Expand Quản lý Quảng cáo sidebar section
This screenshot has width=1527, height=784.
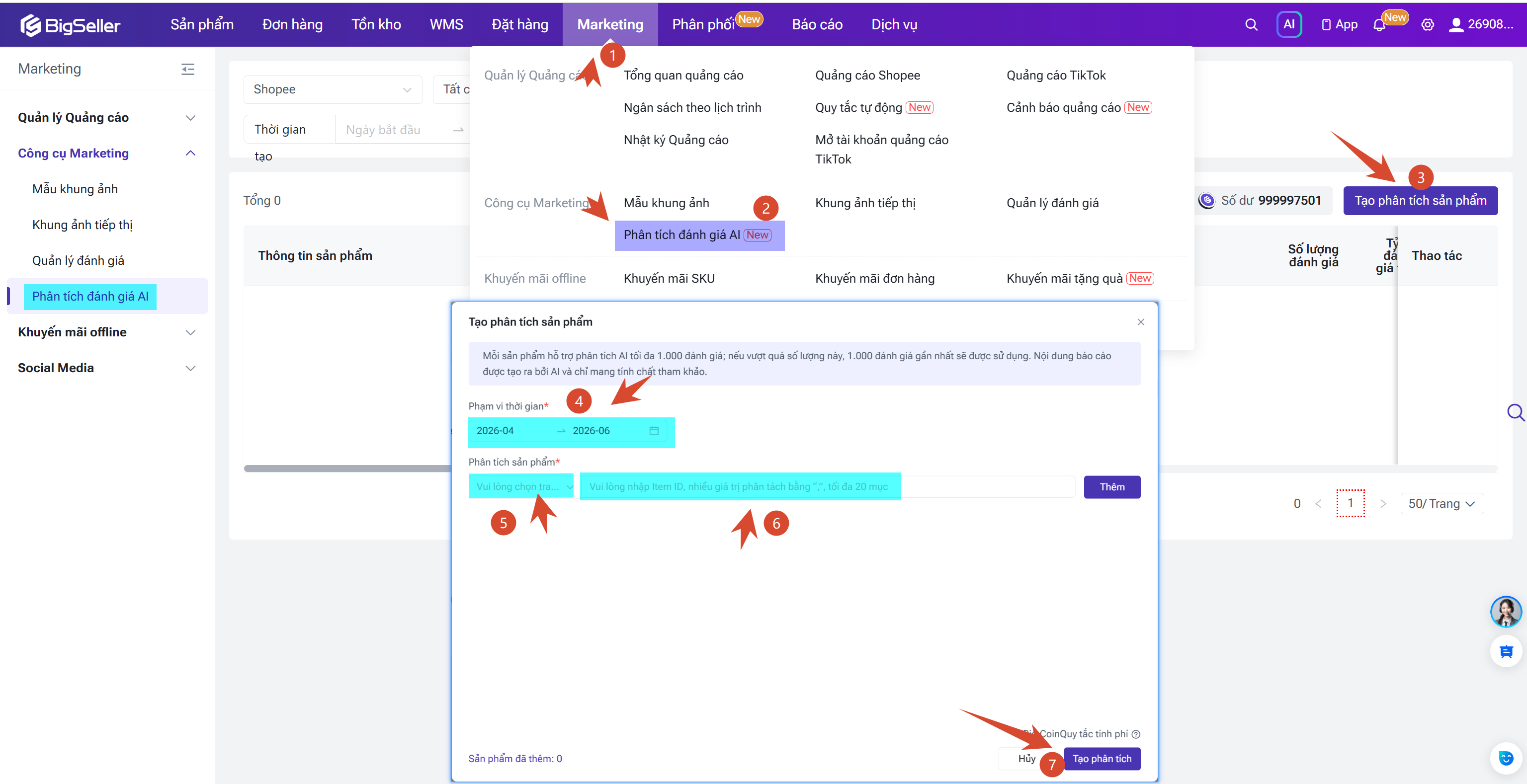point(107,117)
